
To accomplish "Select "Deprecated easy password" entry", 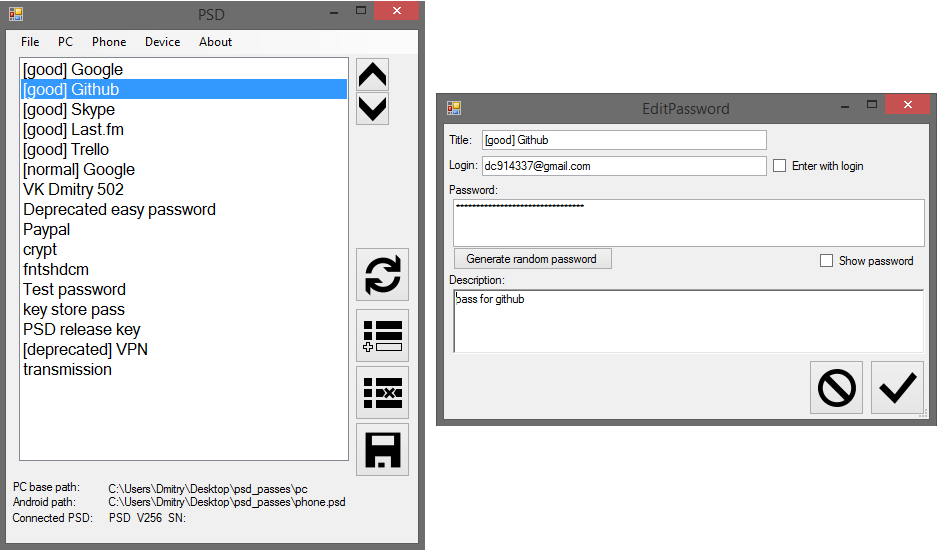I will tap(184, 210).
